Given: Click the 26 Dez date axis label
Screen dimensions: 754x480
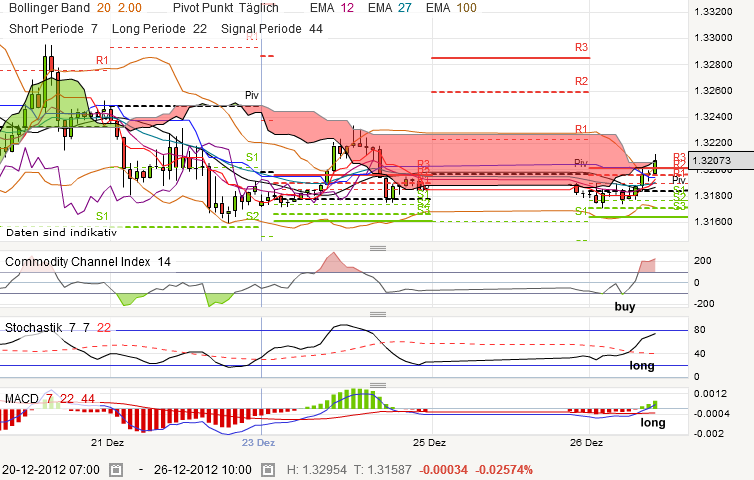Looking at the screenshot, I should pyautogui.click(x=586, y=442).
